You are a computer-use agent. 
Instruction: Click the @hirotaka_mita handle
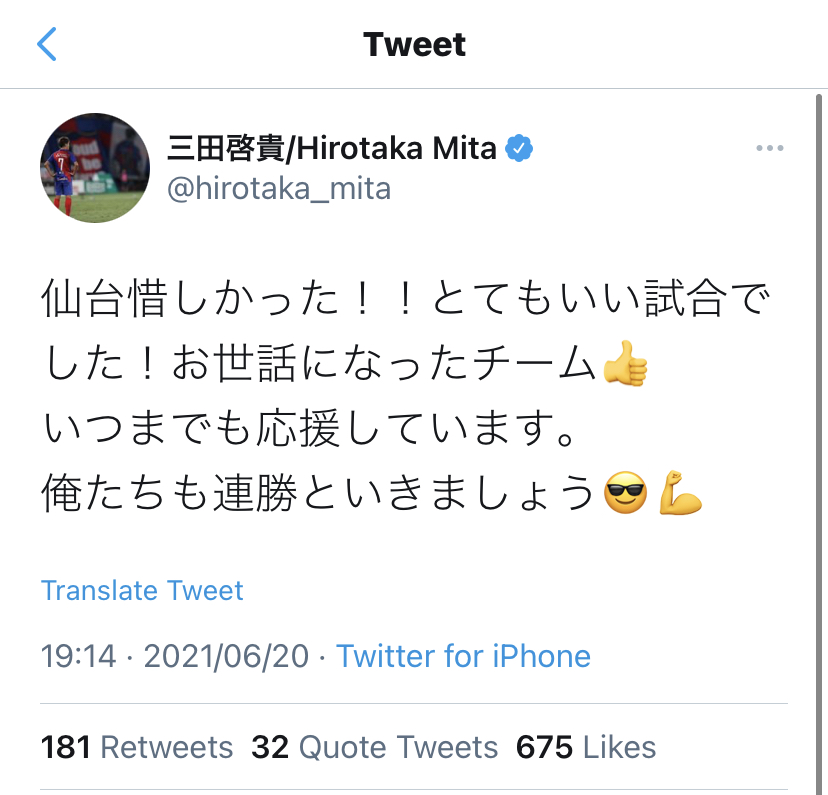[278, 188]
